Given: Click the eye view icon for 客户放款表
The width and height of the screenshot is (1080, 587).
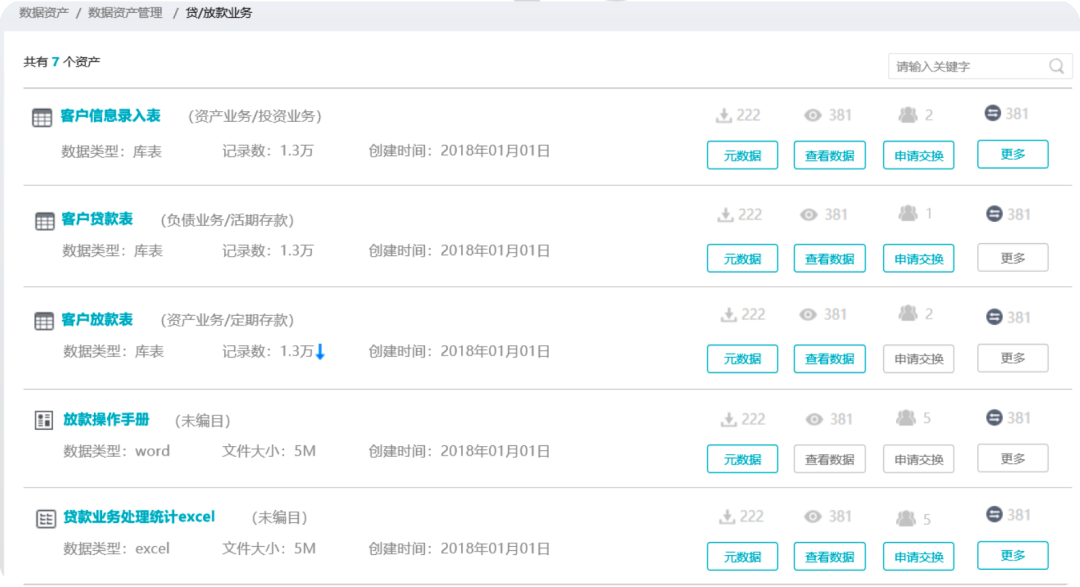Looking at the screenshot, I should (x=808, y=315).
